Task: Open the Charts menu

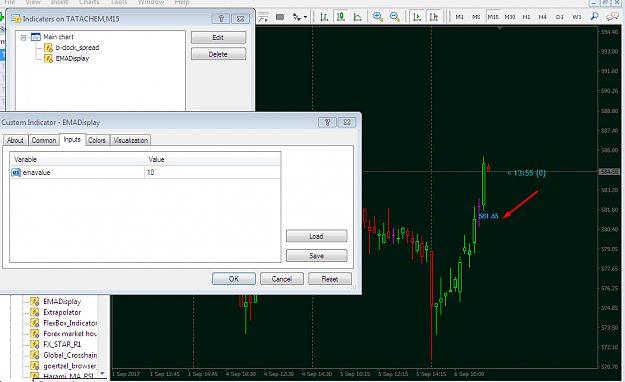Action: pyautogui.click(x=89, y=2)
